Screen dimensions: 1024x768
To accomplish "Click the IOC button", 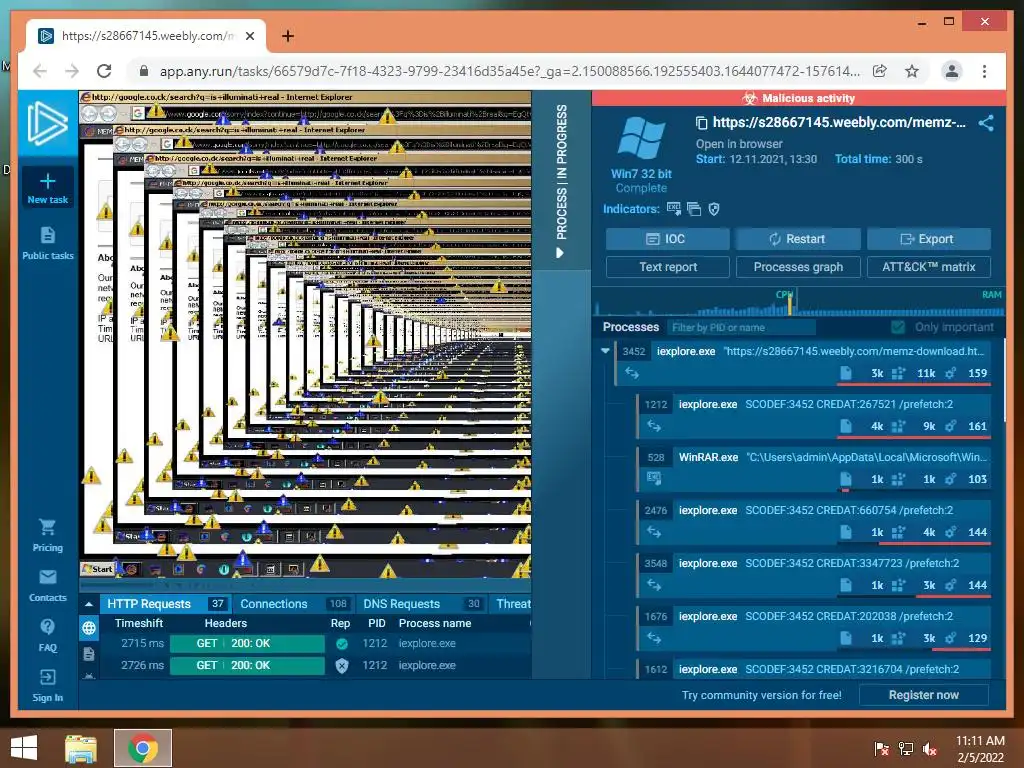I will tap(667, 239).
